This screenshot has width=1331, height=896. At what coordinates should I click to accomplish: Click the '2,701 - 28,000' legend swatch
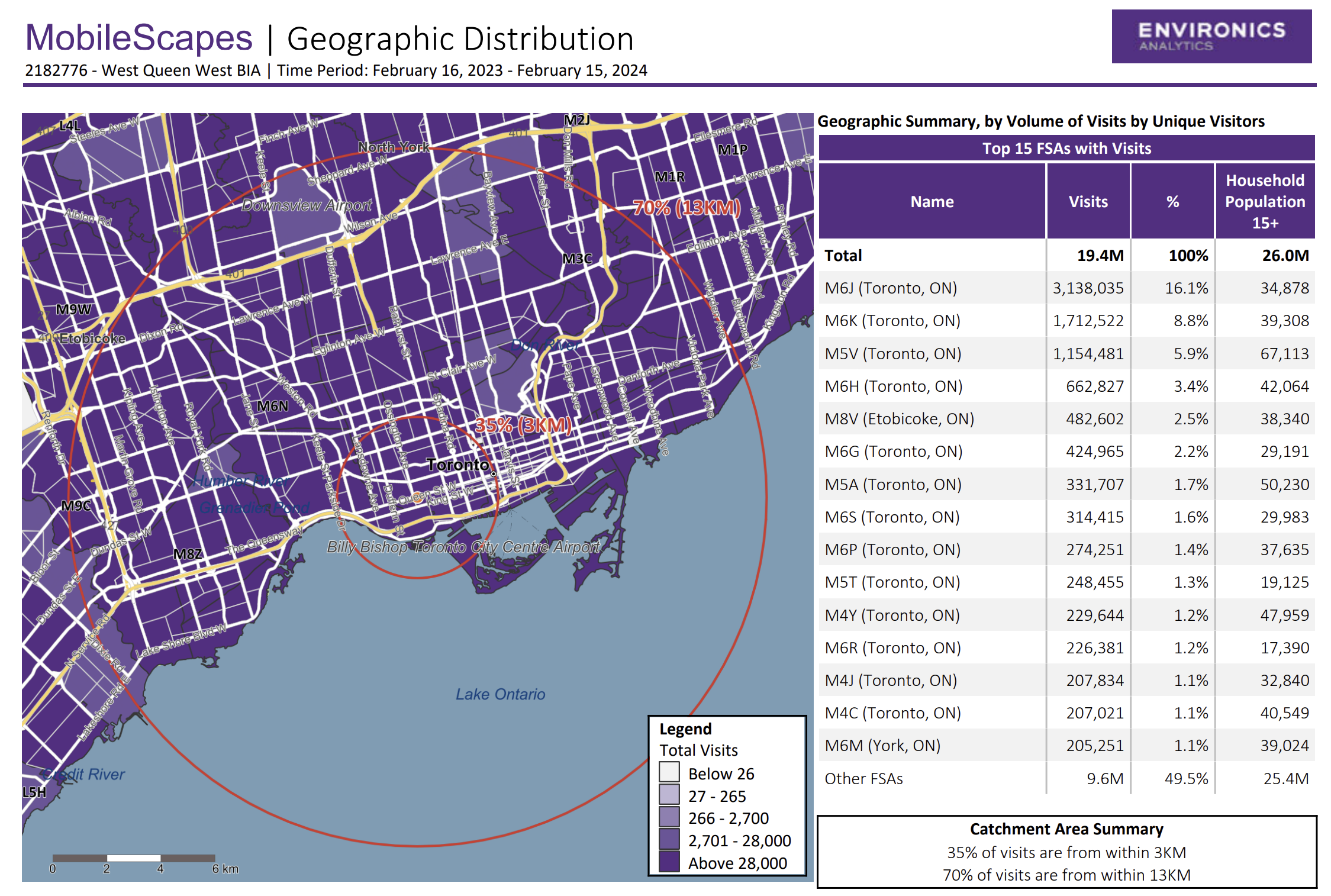(669, 839)
